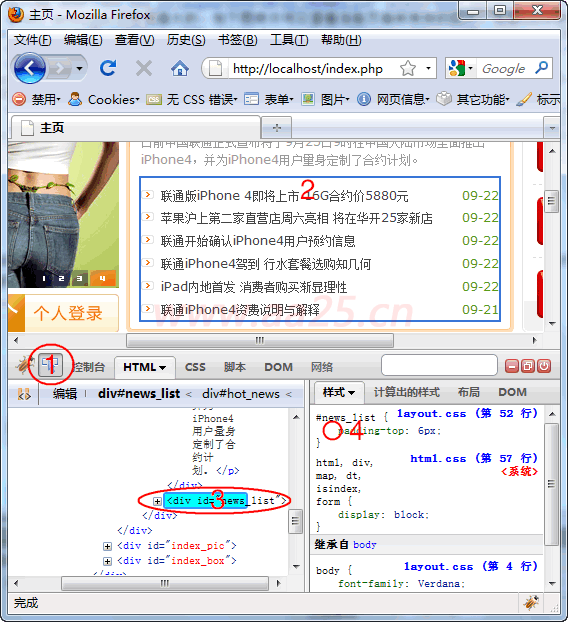Open Firebug in a new window button
The height and width of the screenshot is (622, 568).
coord(528,366)
